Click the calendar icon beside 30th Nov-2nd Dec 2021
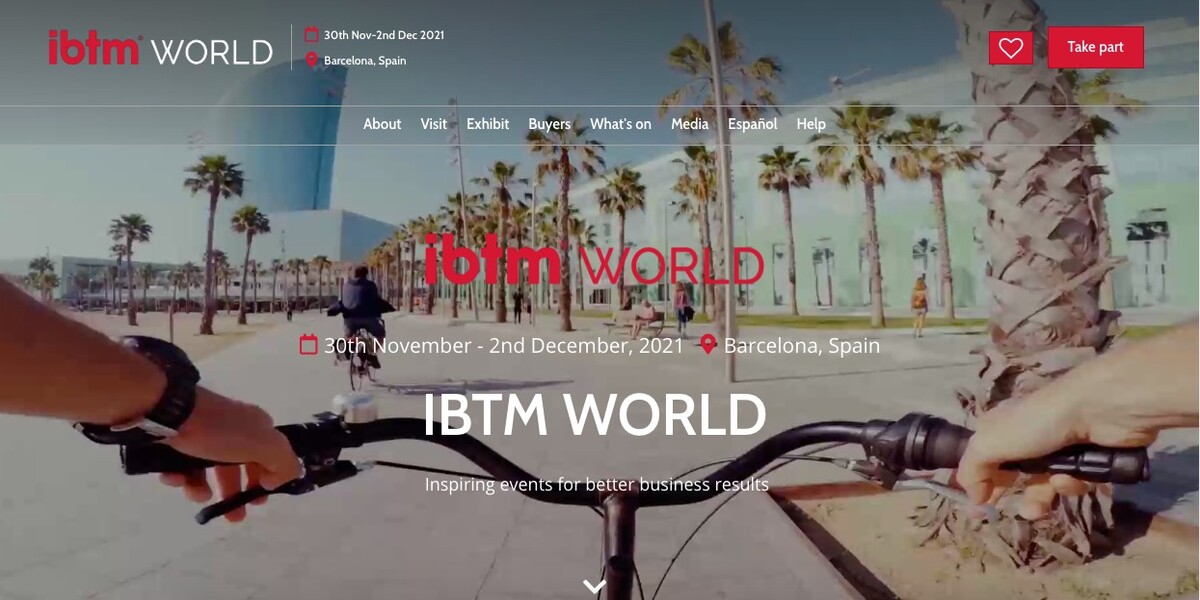The height and width of the screenshot is (600, 1200). tap(311, 35)
